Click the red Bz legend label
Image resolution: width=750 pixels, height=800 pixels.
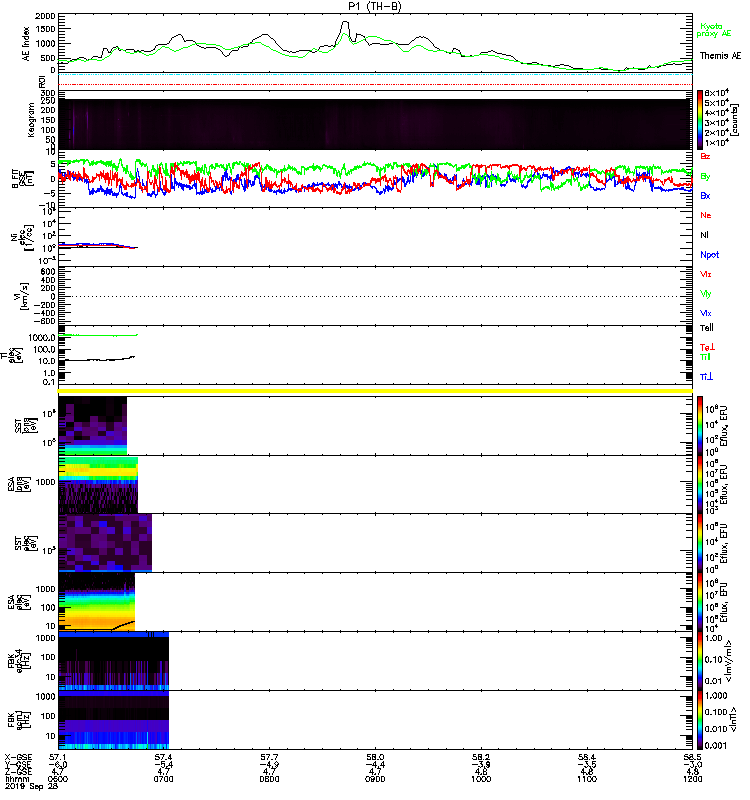click(x=705, y=156)
